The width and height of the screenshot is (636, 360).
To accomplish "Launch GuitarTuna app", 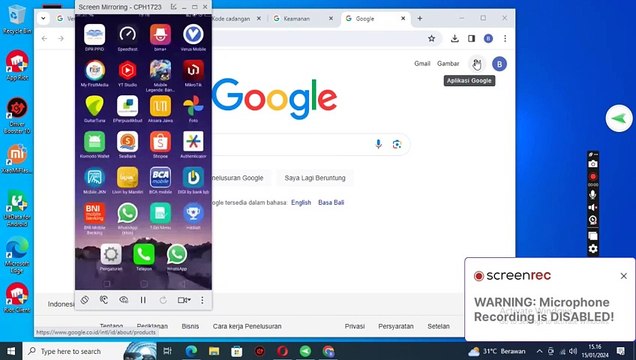I will pos(95,106).
